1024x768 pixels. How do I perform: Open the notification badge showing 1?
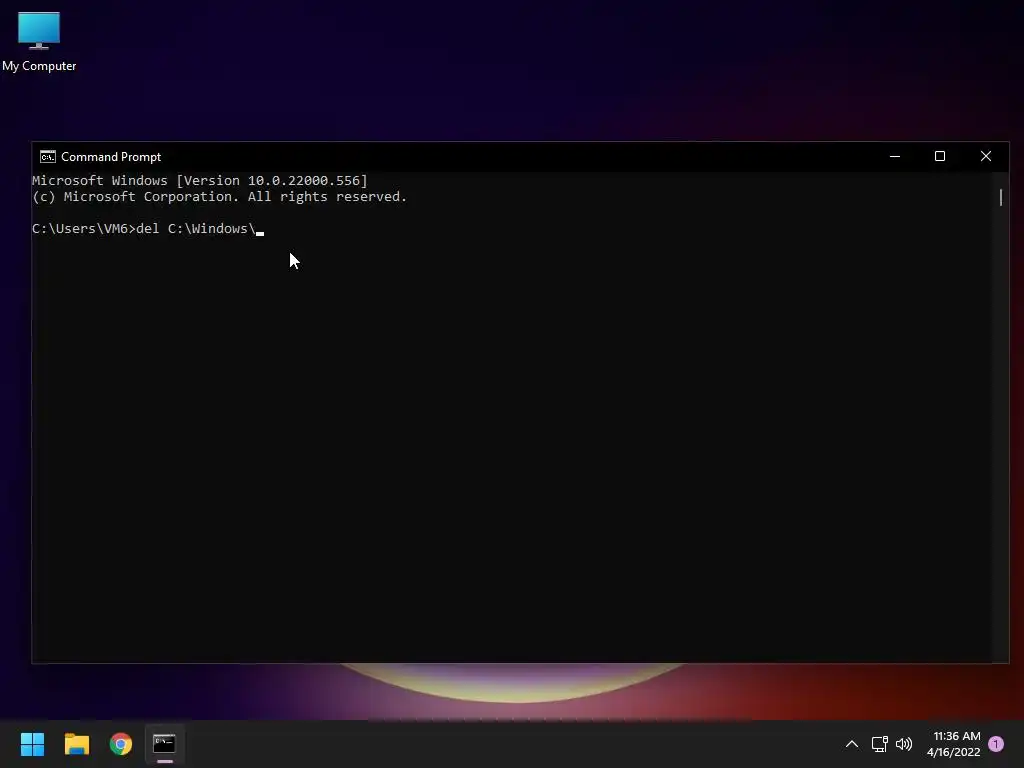click(x=996, y=744)
